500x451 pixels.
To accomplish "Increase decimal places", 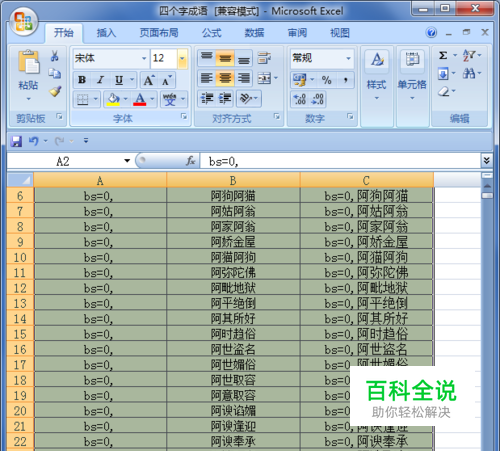I will pos(299,99).
